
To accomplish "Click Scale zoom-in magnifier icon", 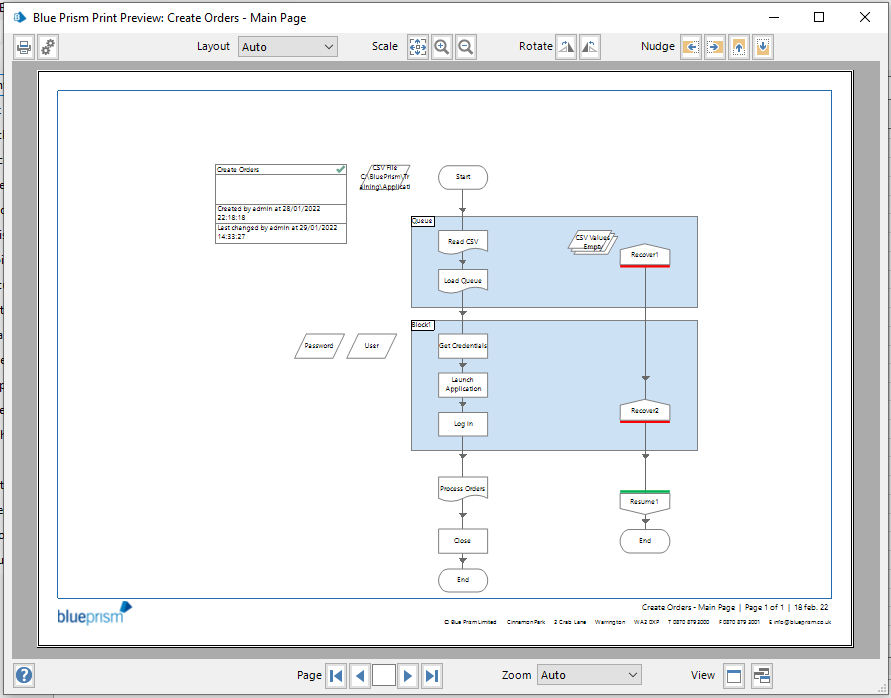I will tap(441, 47).
